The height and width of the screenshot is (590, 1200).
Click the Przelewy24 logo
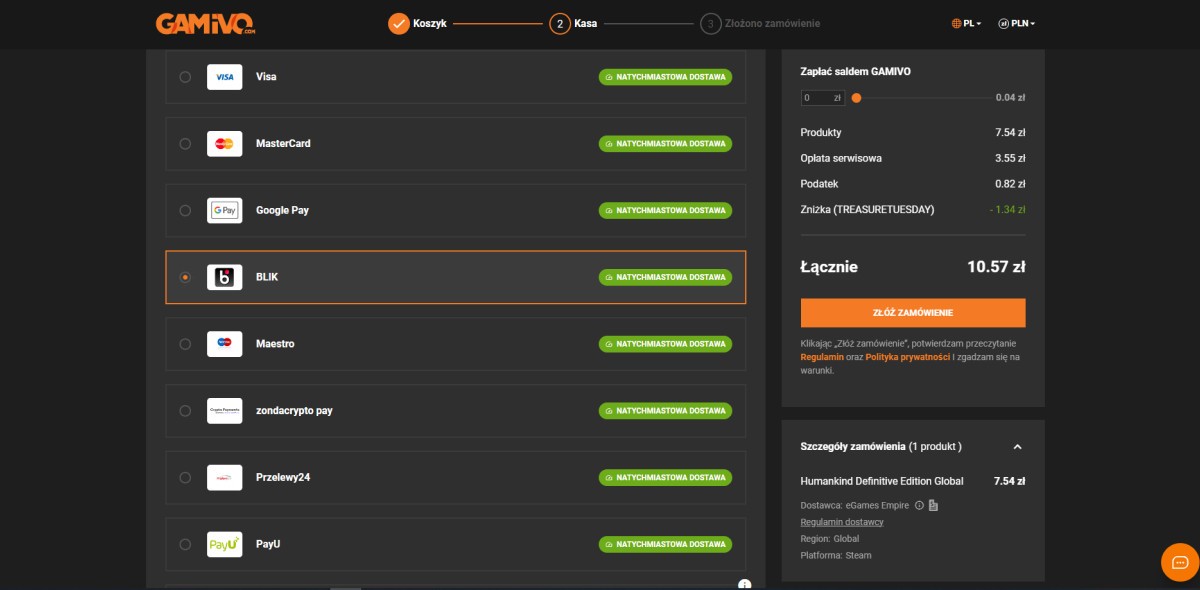[x=224, y=478]
